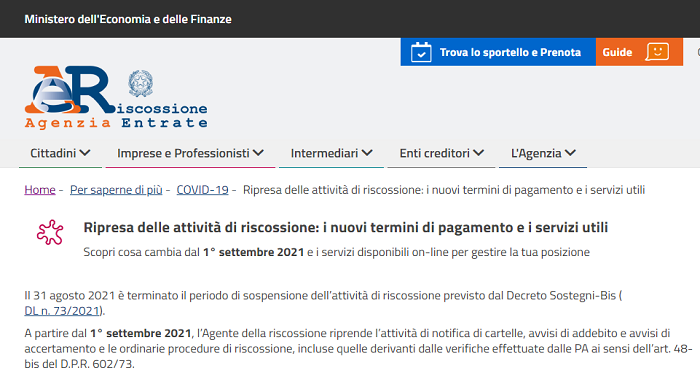Open the DL n. 73/2021 link
The image size is (700, 370).
[63, 311]
